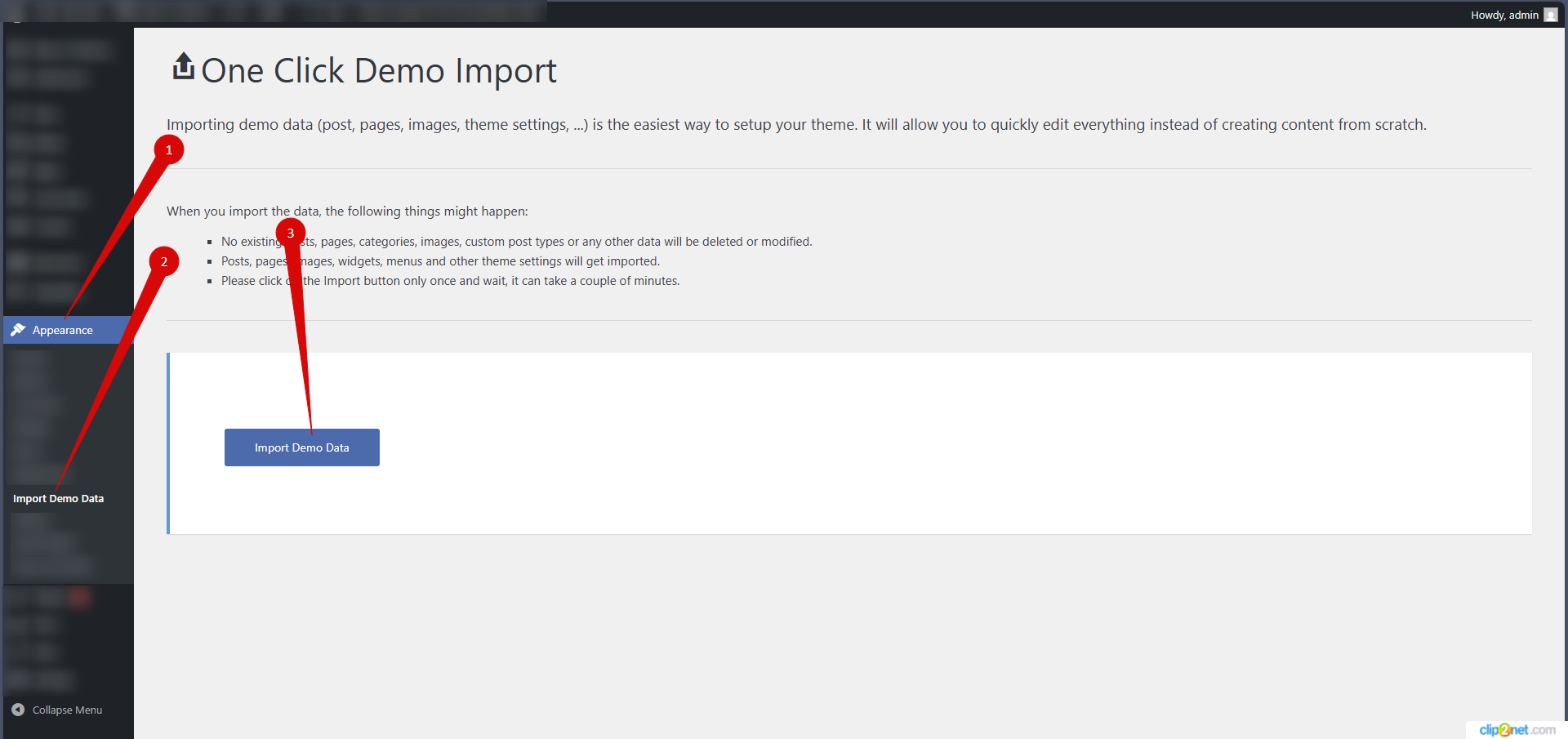The image size is (1568, 739).
Task: Click the red numbered marker icon 3
Action: (292, 233)
